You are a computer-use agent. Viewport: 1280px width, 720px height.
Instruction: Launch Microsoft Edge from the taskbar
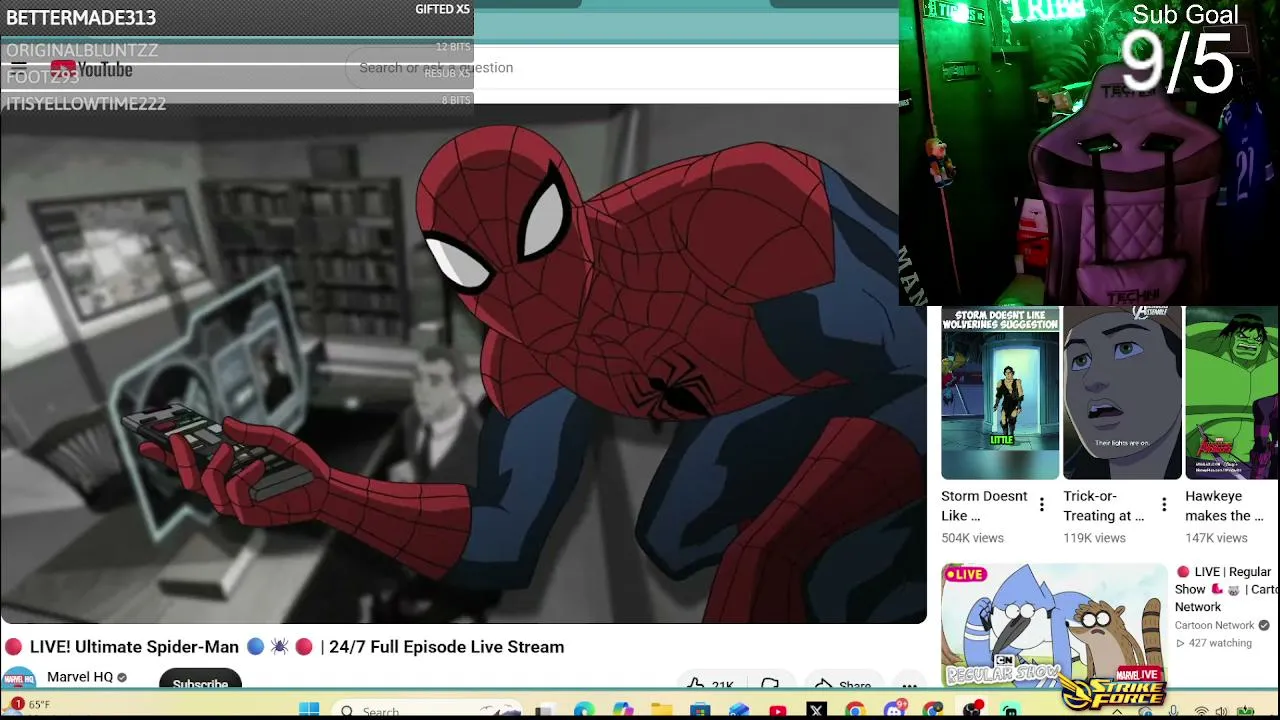coord(584,711)
